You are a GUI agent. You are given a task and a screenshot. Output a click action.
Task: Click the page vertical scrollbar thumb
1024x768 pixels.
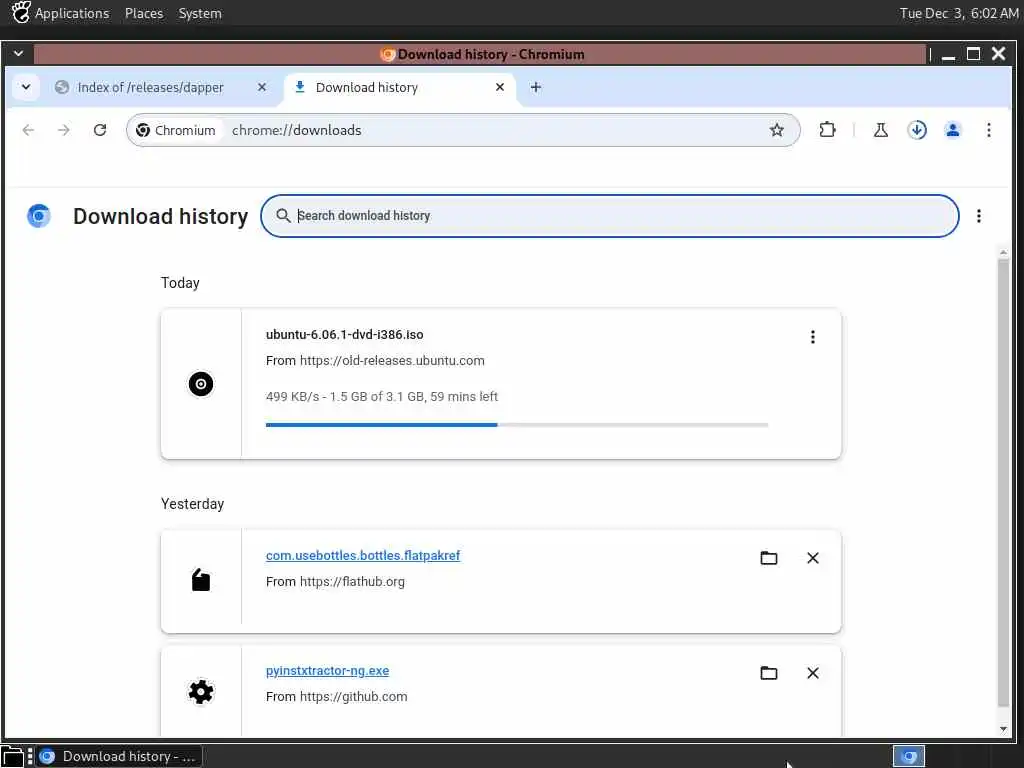pyautogui.click(x=1003, y=483)
